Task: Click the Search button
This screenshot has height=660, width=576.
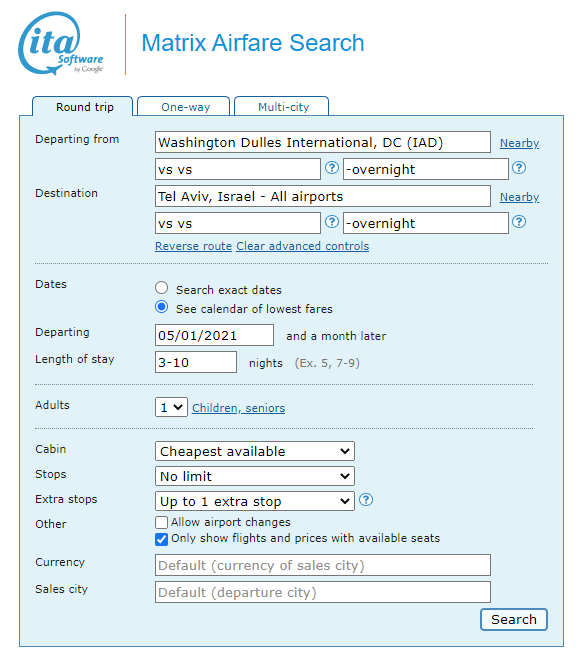Action: [514, 619]
